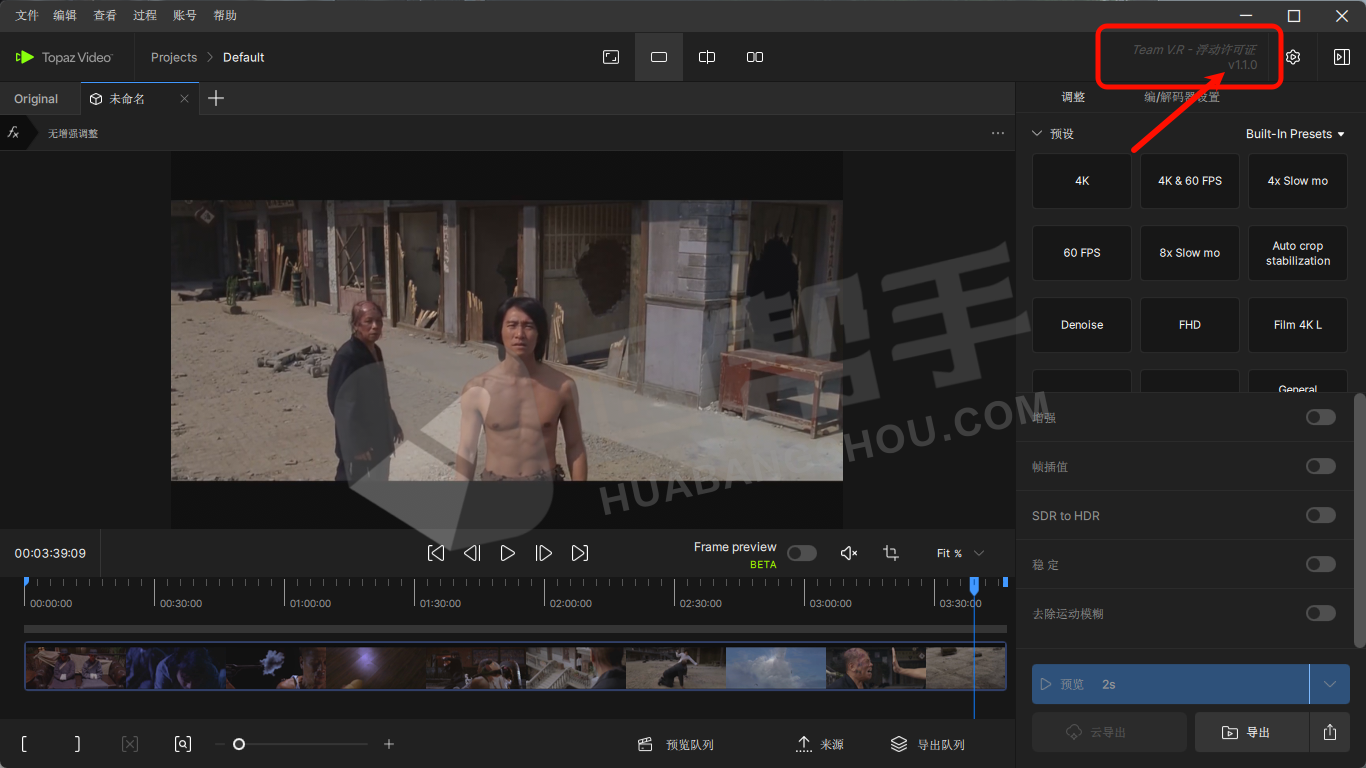This screenshot has width=1366, height=768.
Task: Switch to the Original tab
Action: [36, 99]
